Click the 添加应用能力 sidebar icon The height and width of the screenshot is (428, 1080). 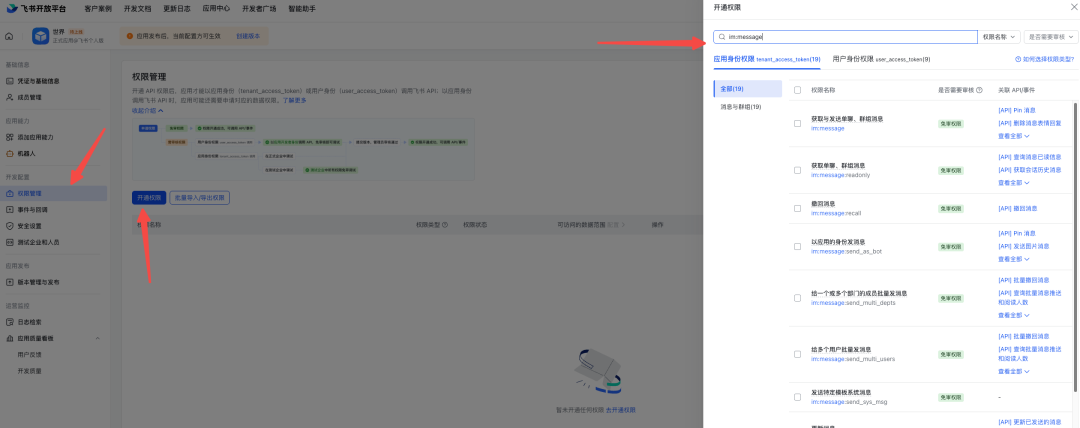10,137
